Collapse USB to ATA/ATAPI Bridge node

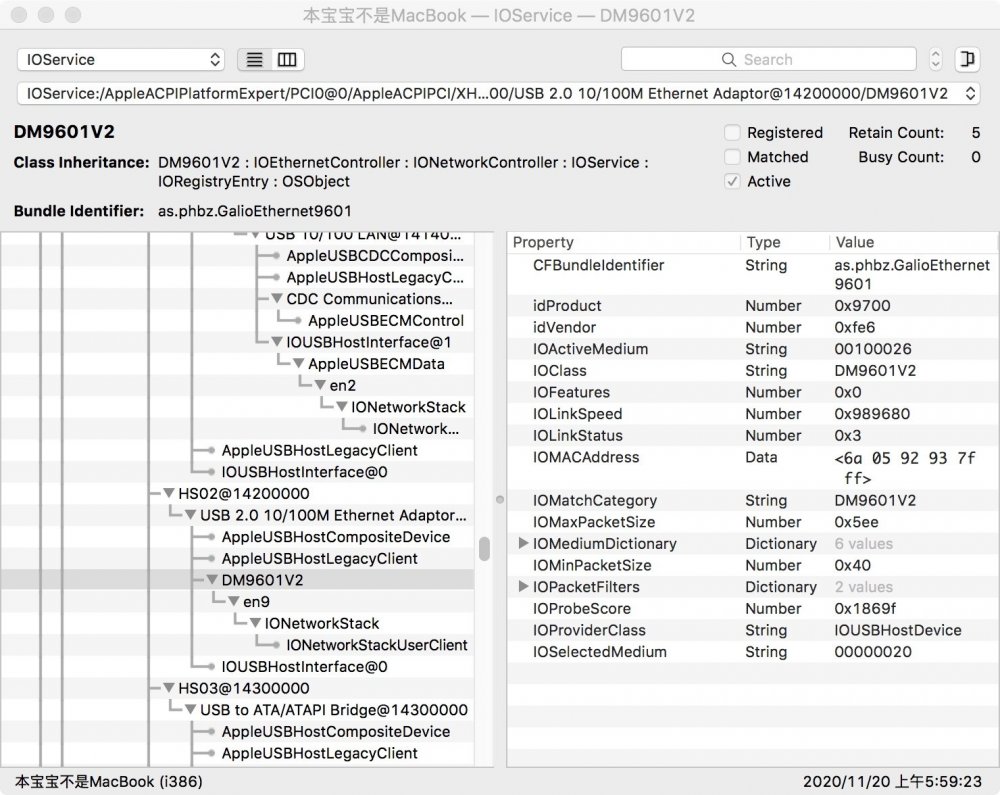(x=190, y=710)
